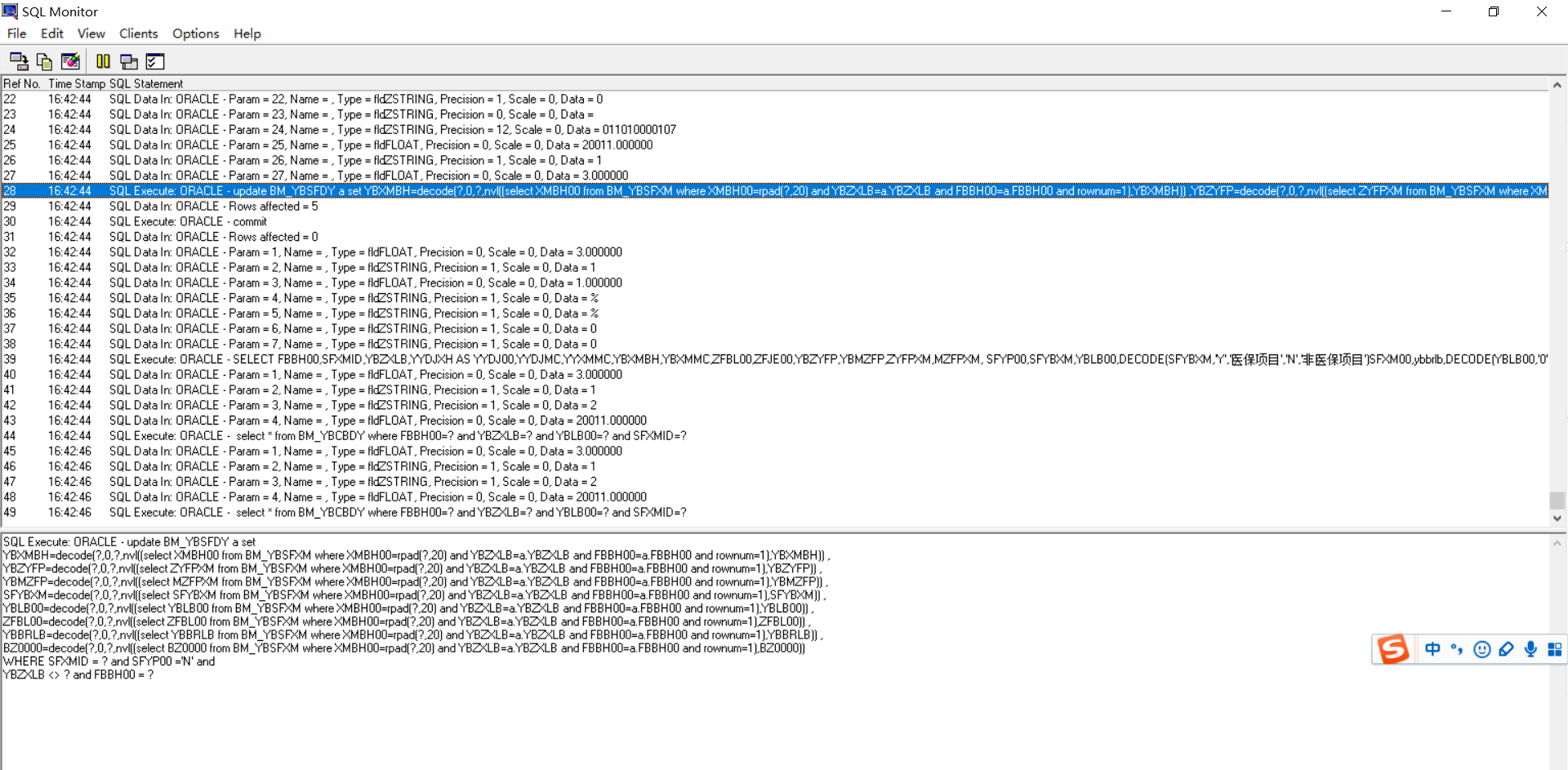This screenshot has width=1568, height=770.
Task: Select row 22 Param = 22 entry
Action: (x=775, y=99)
